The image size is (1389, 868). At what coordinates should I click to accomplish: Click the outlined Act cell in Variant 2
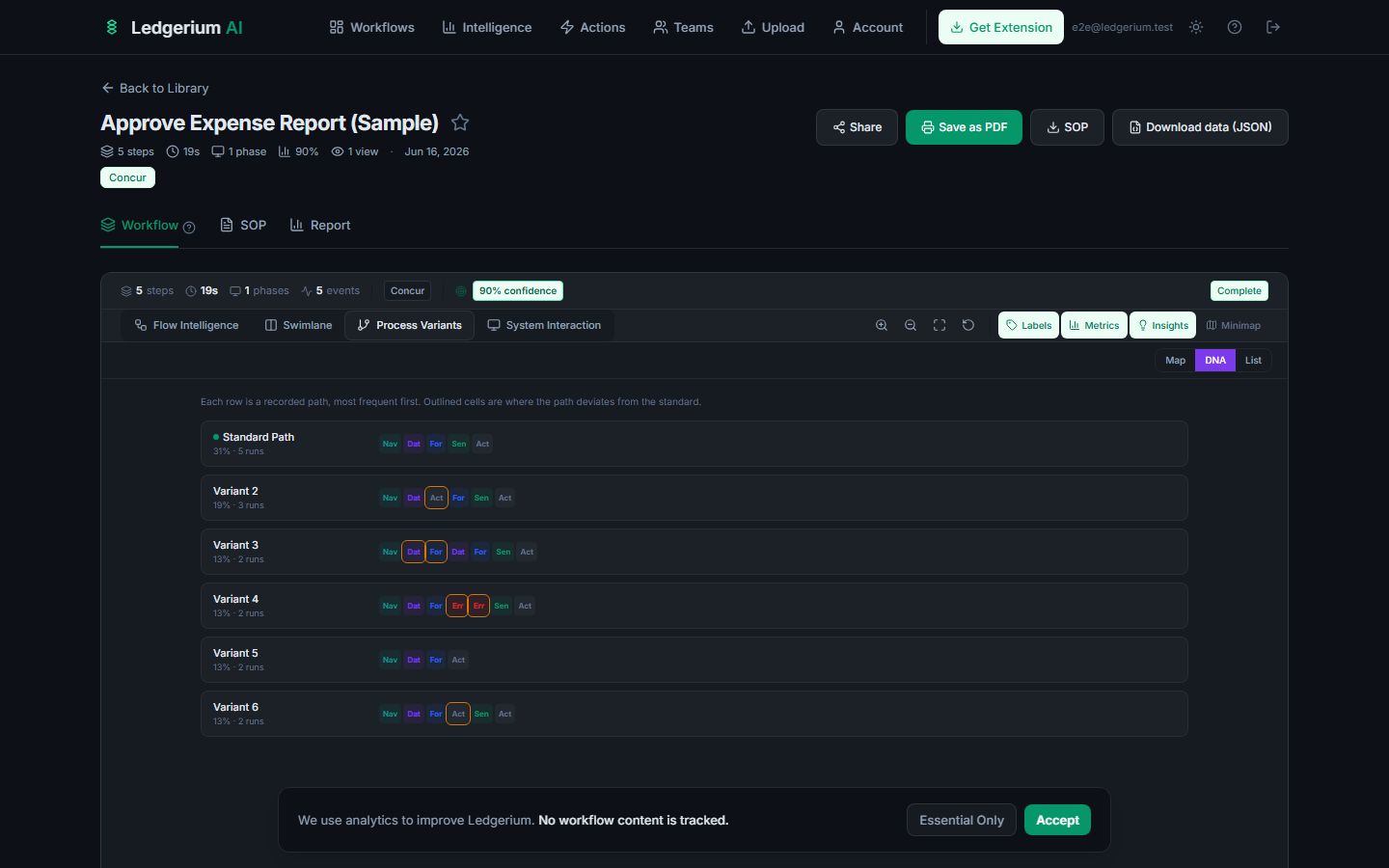[436, 498]
